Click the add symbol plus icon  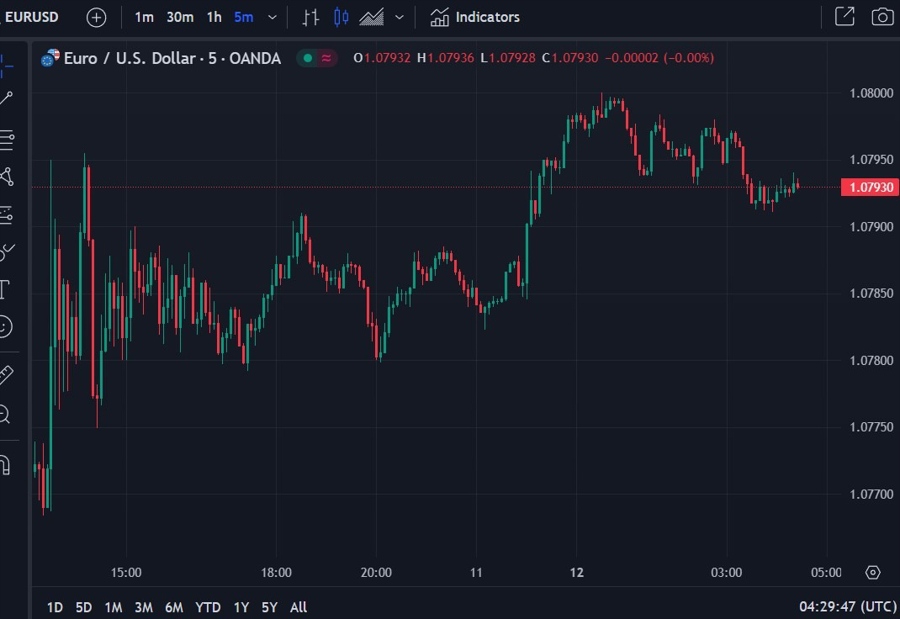tap(96, 18)
